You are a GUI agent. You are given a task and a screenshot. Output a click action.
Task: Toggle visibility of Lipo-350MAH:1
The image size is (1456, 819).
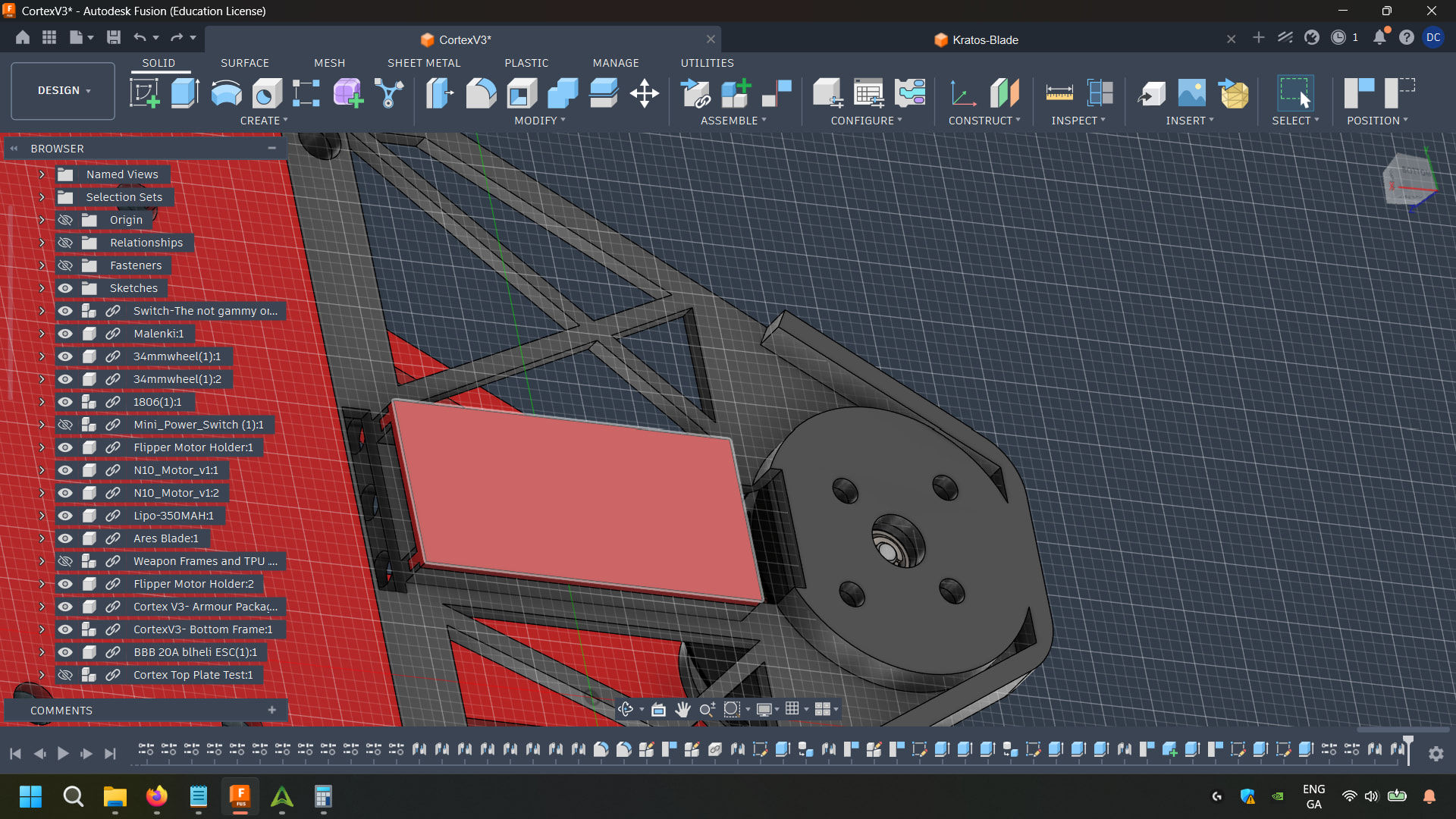(65, 516)
